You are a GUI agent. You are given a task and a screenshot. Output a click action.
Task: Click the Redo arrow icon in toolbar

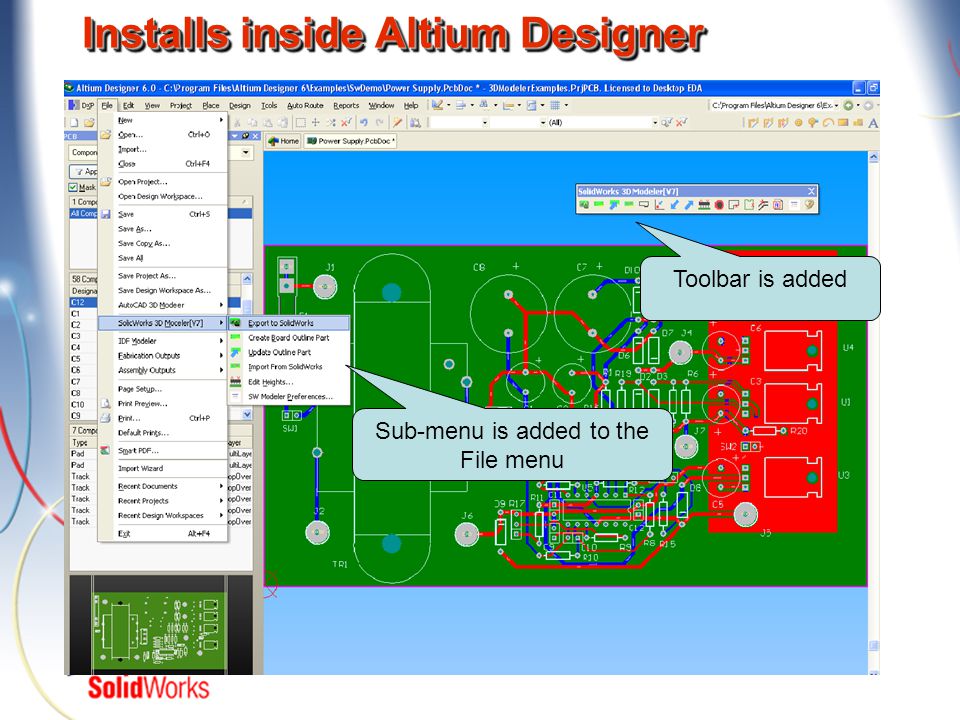(x=379, y=122)
